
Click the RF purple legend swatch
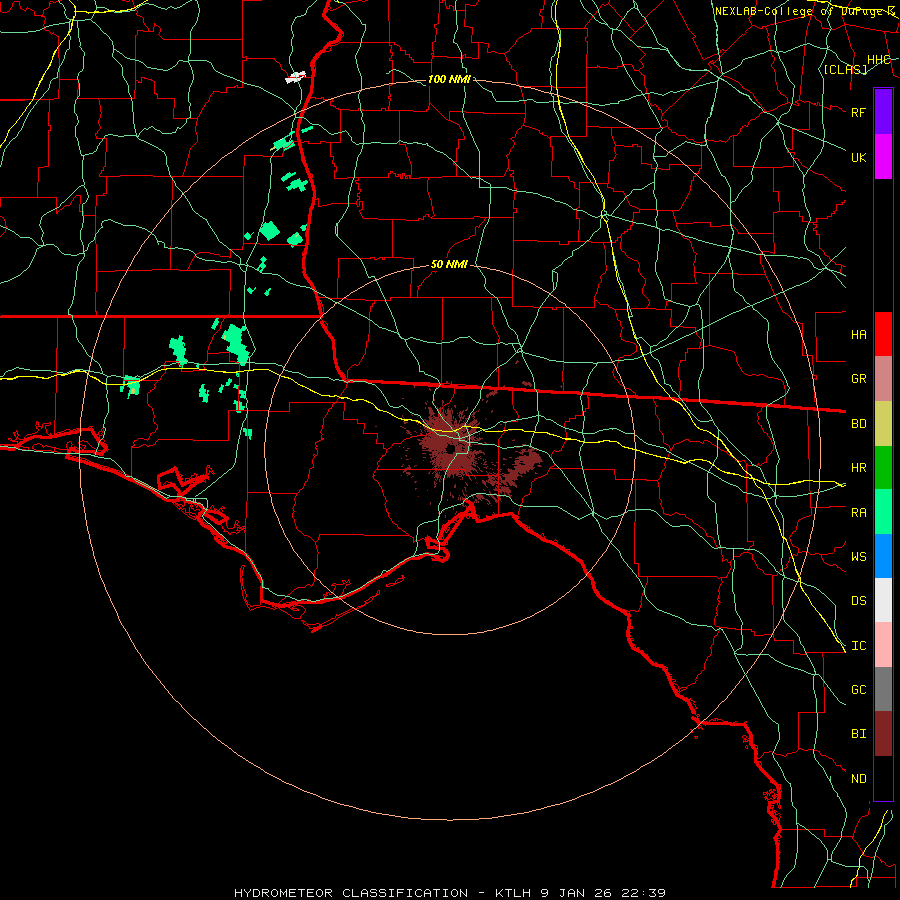[883, 112]
